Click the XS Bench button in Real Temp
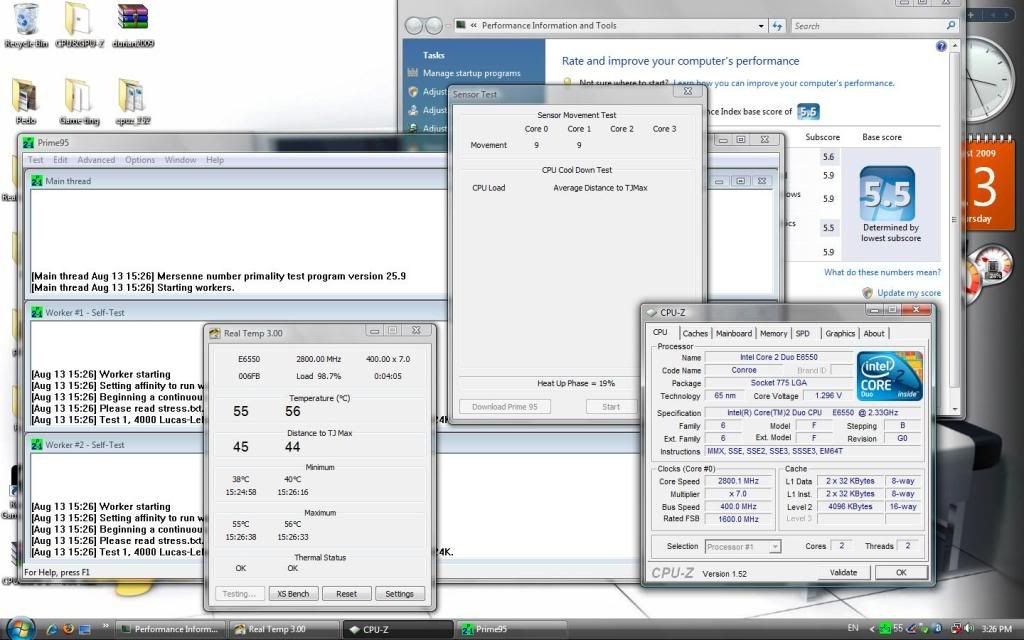The height and width of the screenshot is (640, 1024). (x=292, y=594)
